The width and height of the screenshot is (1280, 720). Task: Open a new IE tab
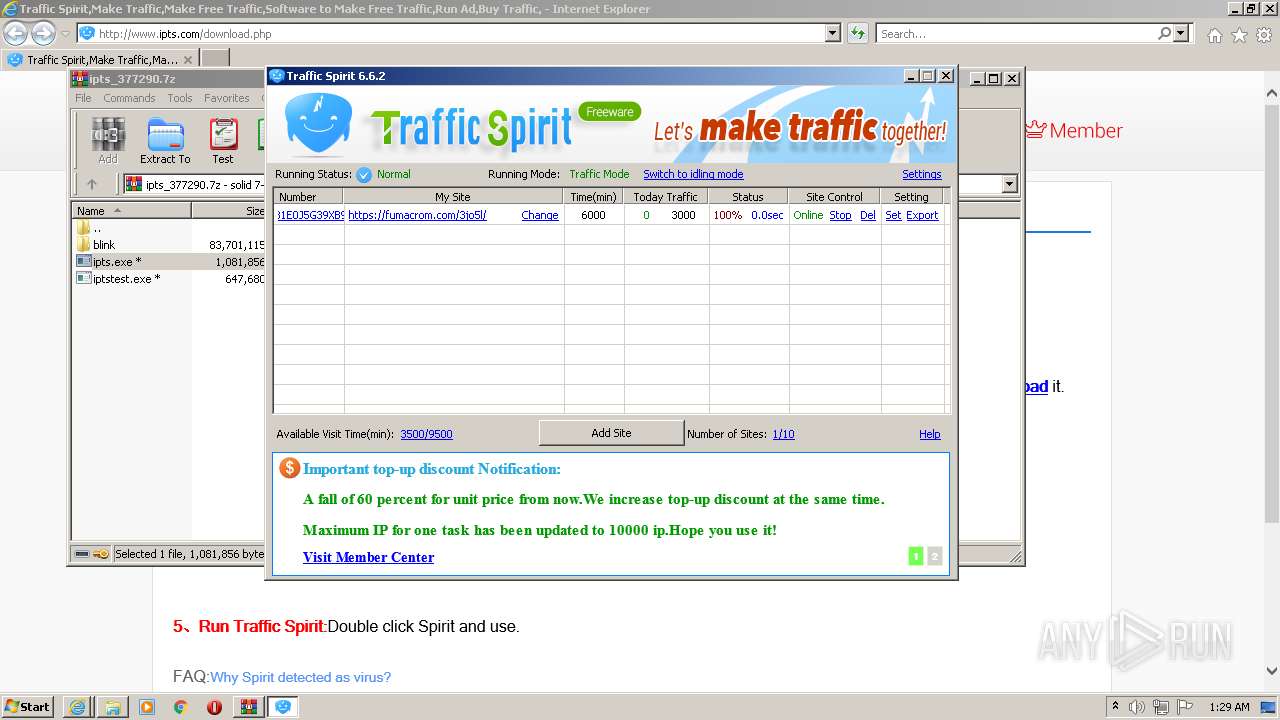click(x=215, y=59)
